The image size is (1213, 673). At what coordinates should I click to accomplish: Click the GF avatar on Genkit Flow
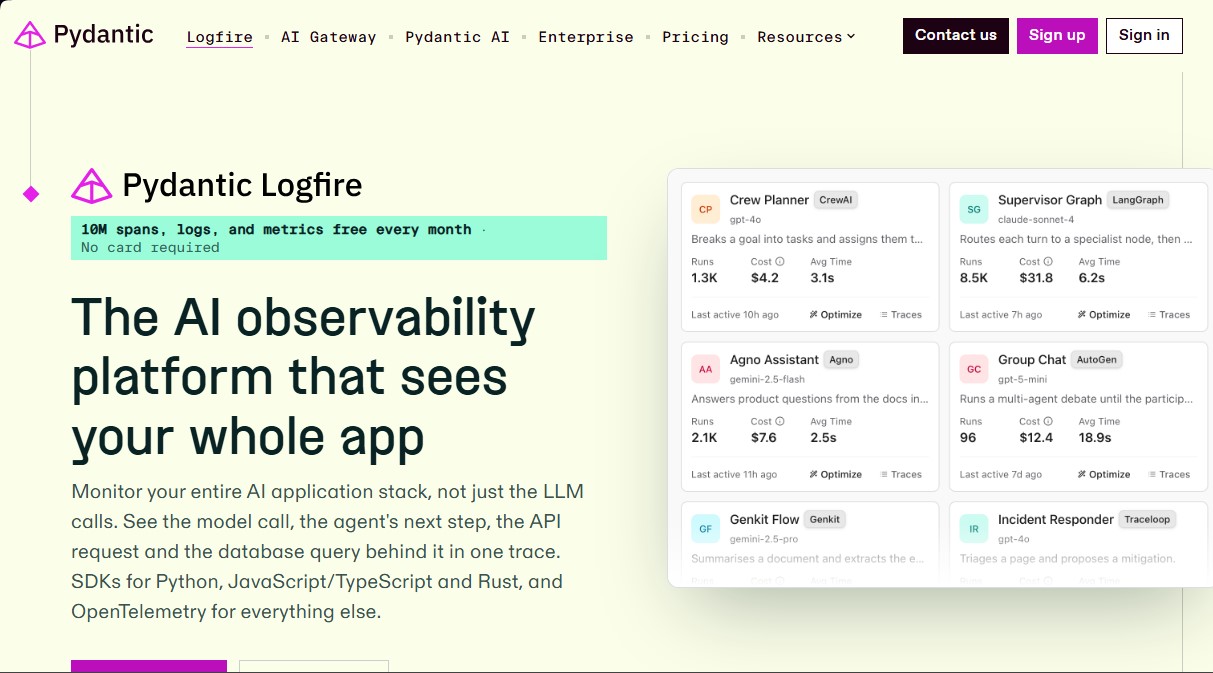click(706, 529)
